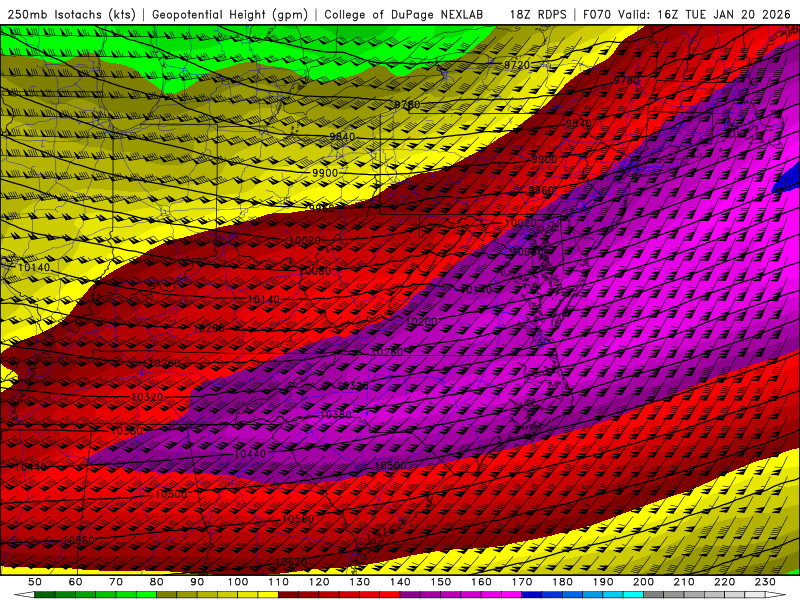Click the 9720 height contour label
Viewport: 800px width, 600px height.
pyautogui.click(x=517, y=65)
